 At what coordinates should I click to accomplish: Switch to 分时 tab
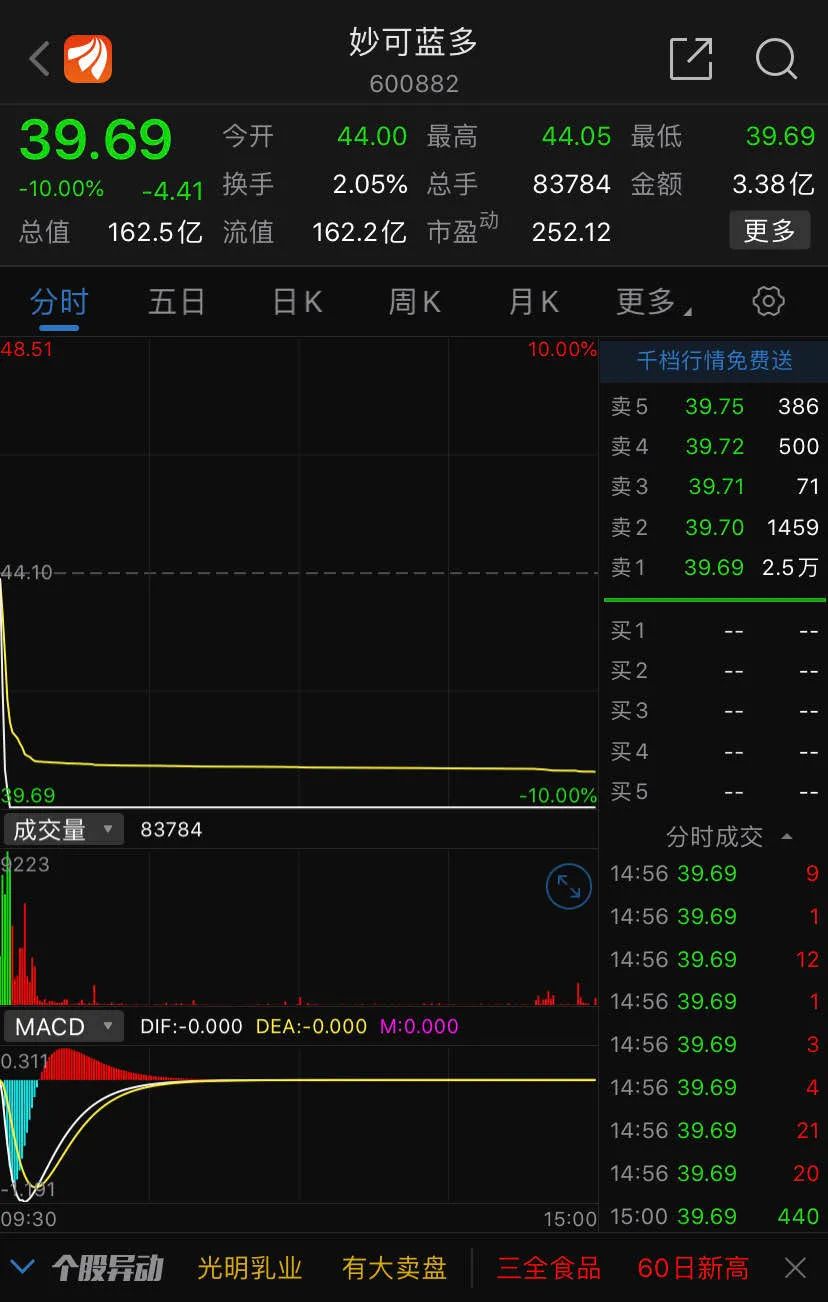59,301
